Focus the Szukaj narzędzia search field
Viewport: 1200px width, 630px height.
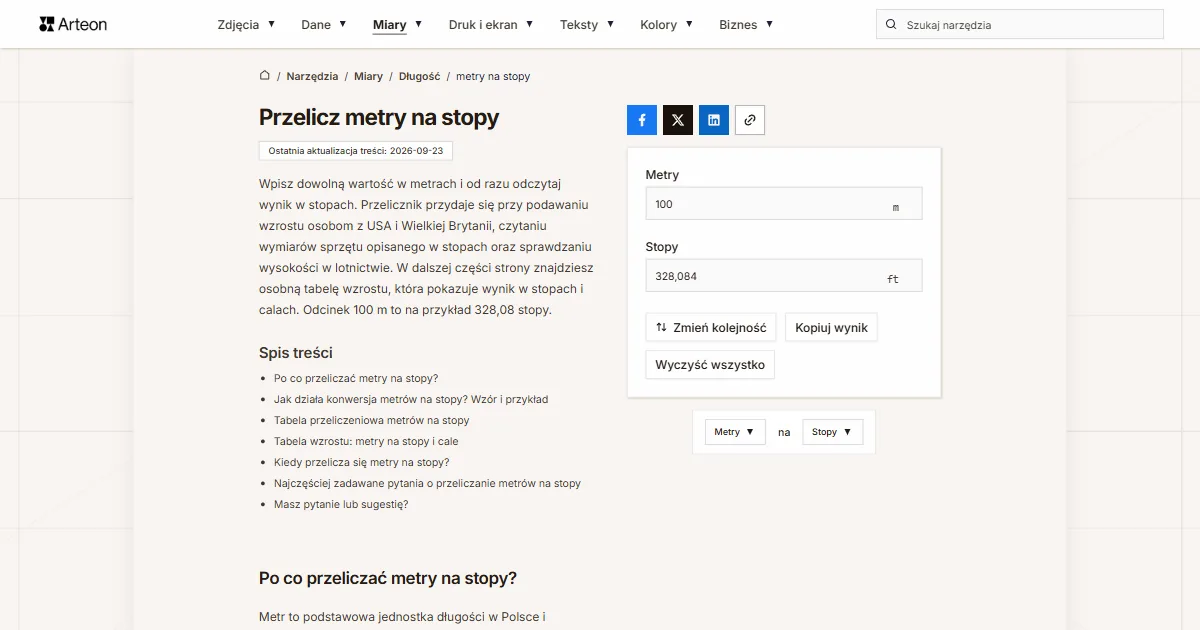1020,24
